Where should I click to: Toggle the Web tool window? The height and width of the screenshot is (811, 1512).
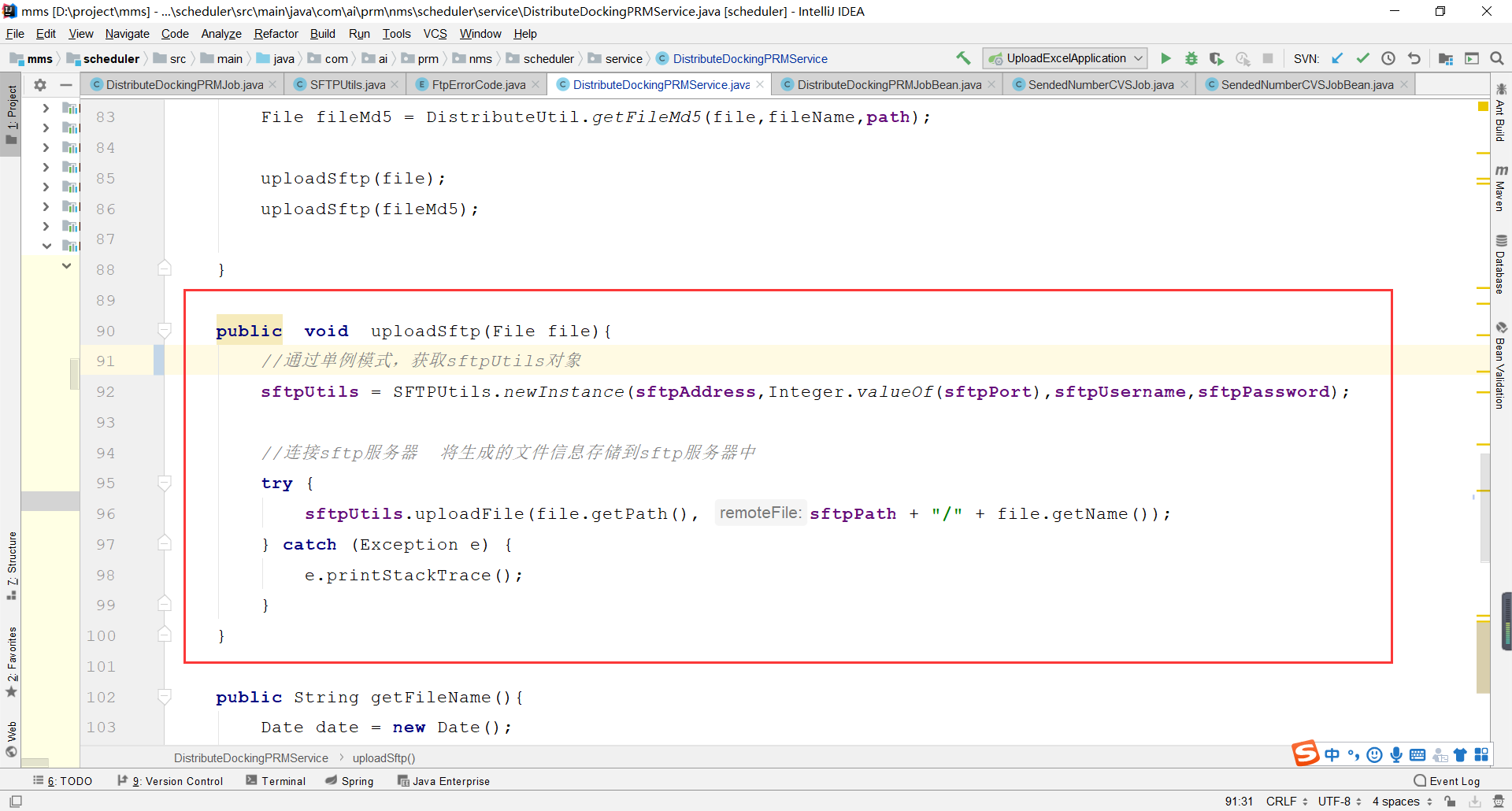pyautogui.click(x=11, y=739)
